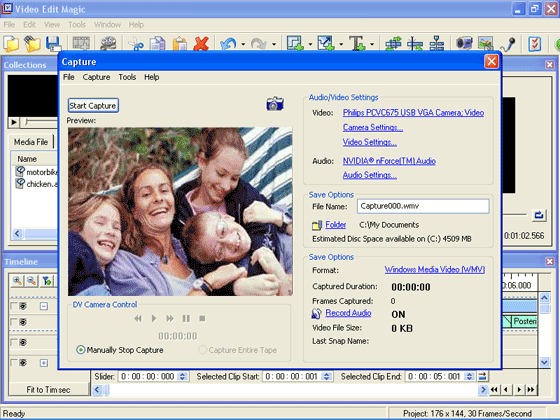560x420 pixels.
Task: Click the Timeline zoom out magnifier
Action: click(x=31, y=281)
